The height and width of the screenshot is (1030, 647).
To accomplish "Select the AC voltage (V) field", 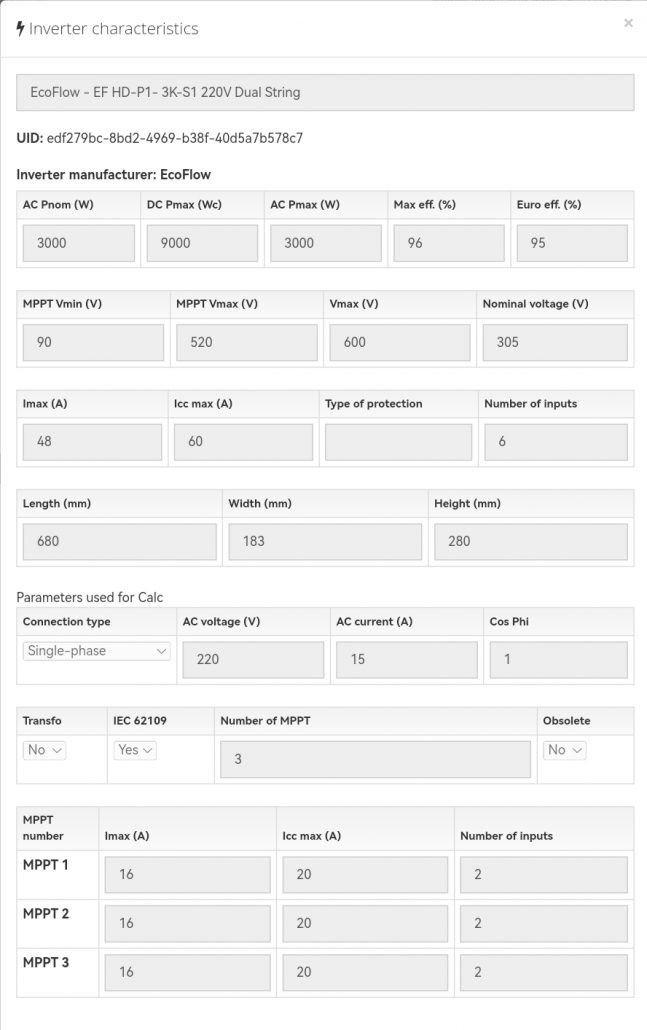I will click(x=253, y=660).
